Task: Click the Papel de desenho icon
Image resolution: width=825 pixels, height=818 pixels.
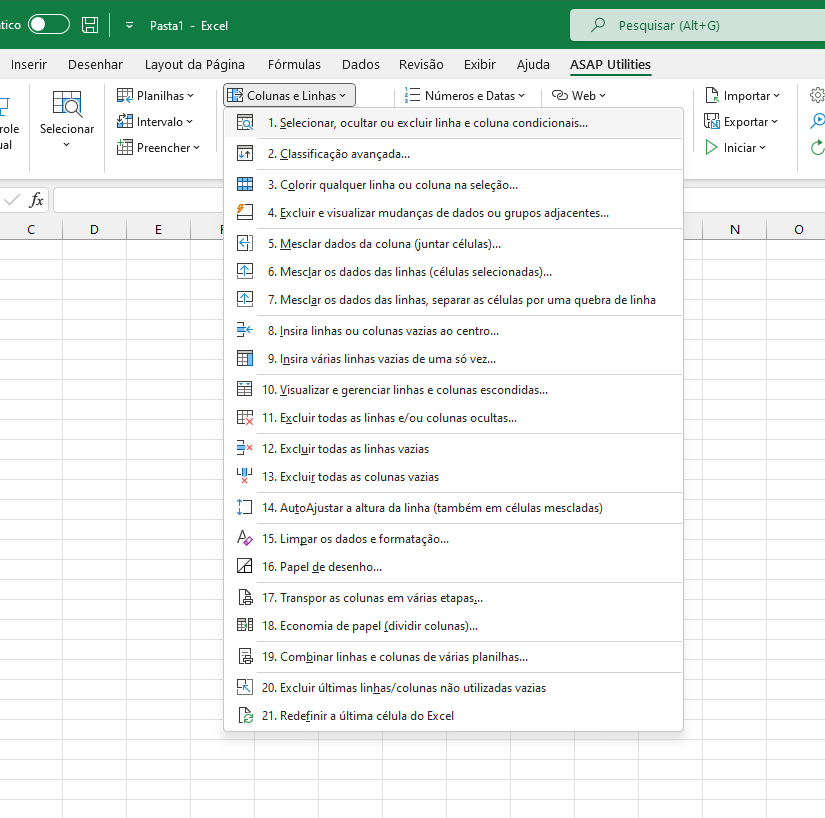Action: pos(245,566)
